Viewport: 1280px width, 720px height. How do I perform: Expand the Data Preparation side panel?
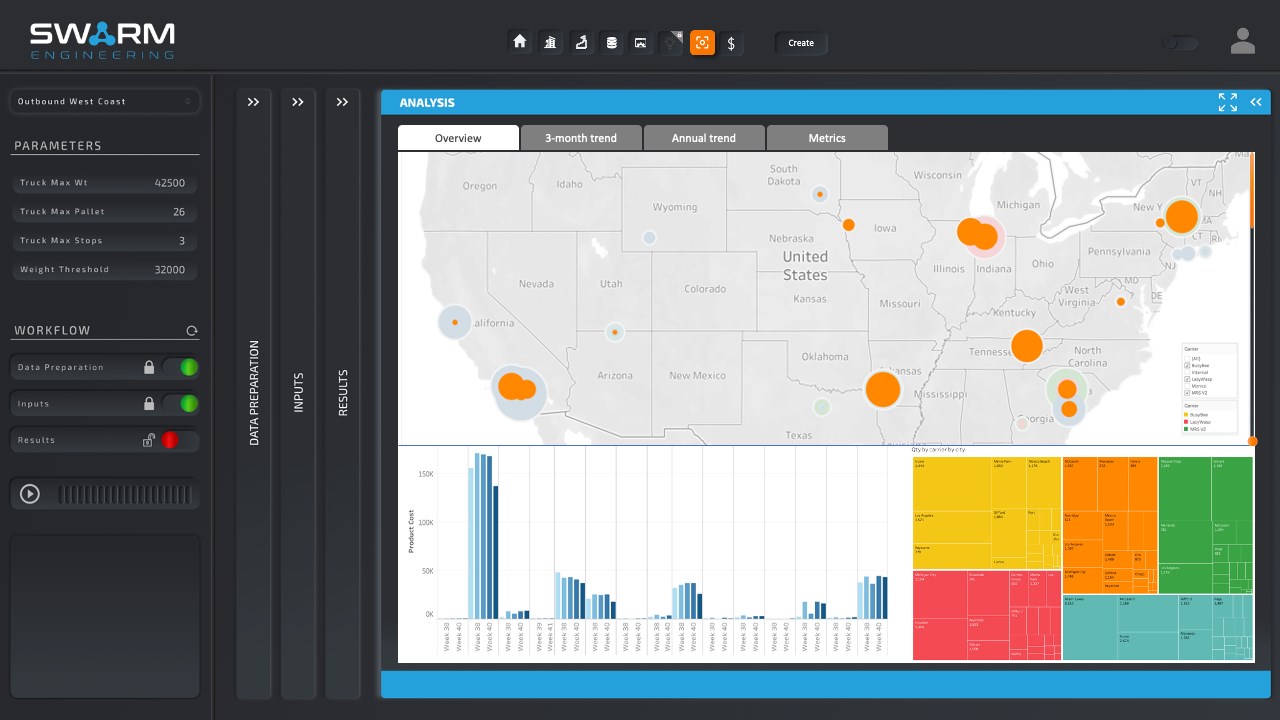tap(253, 102)
